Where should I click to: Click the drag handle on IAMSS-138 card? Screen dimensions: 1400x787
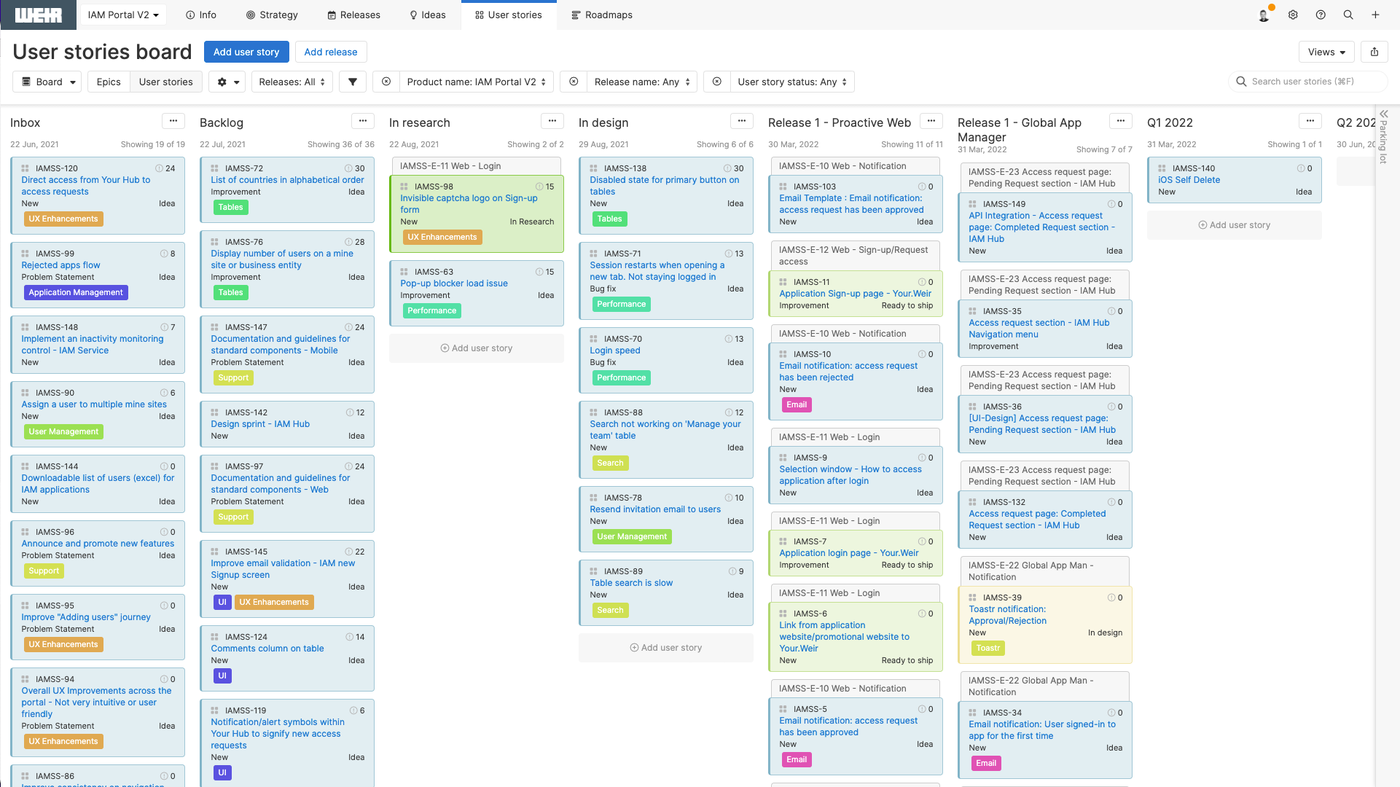594,169
